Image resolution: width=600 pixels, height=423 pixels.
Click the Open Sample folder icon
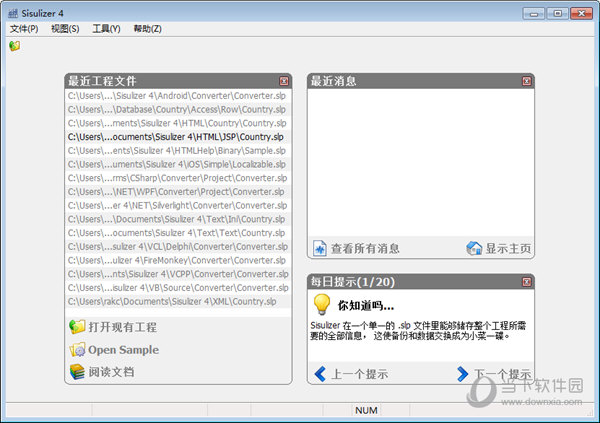(x=77, y=350)
